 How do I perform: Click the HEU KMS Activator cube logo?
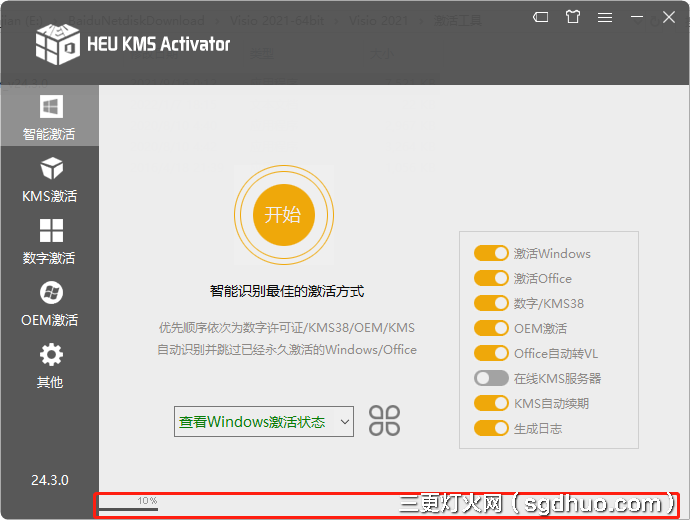(58, 44)
